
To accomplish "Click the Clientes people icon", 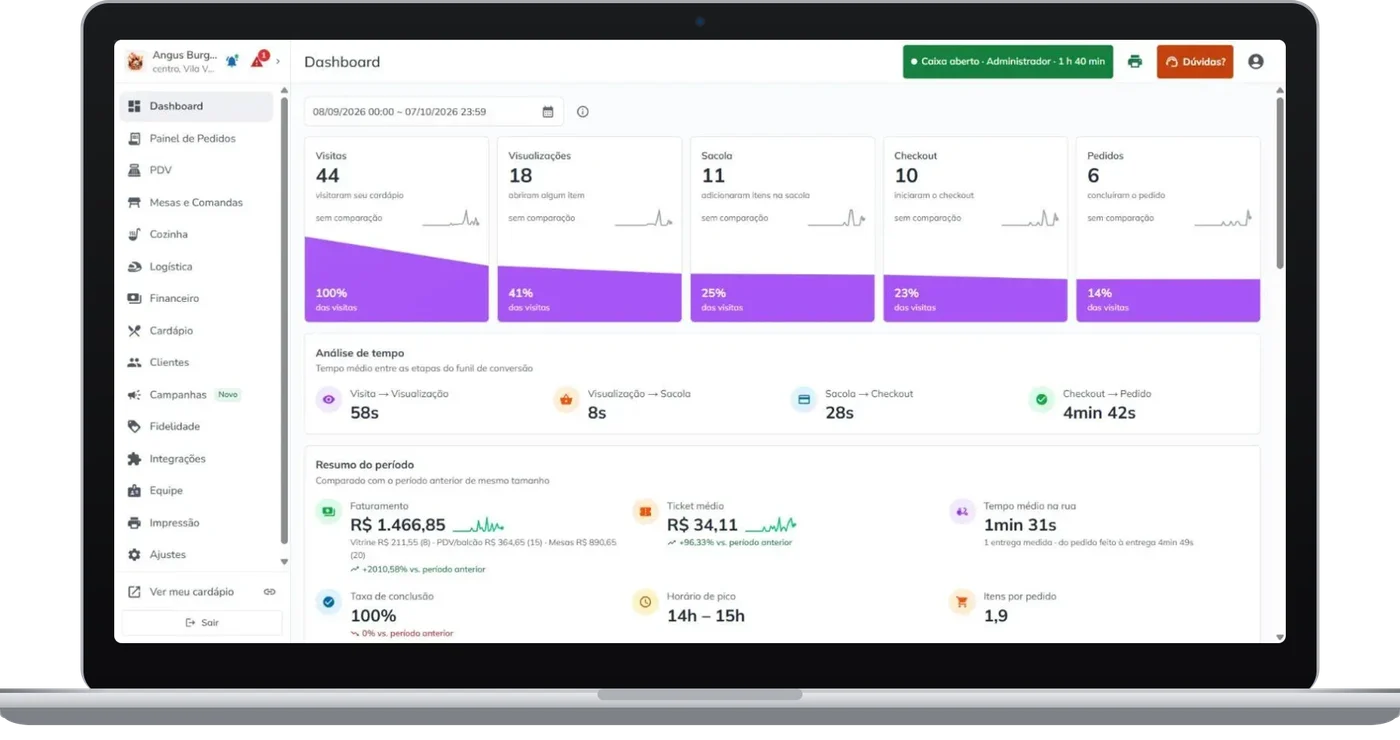I will 134,362.
